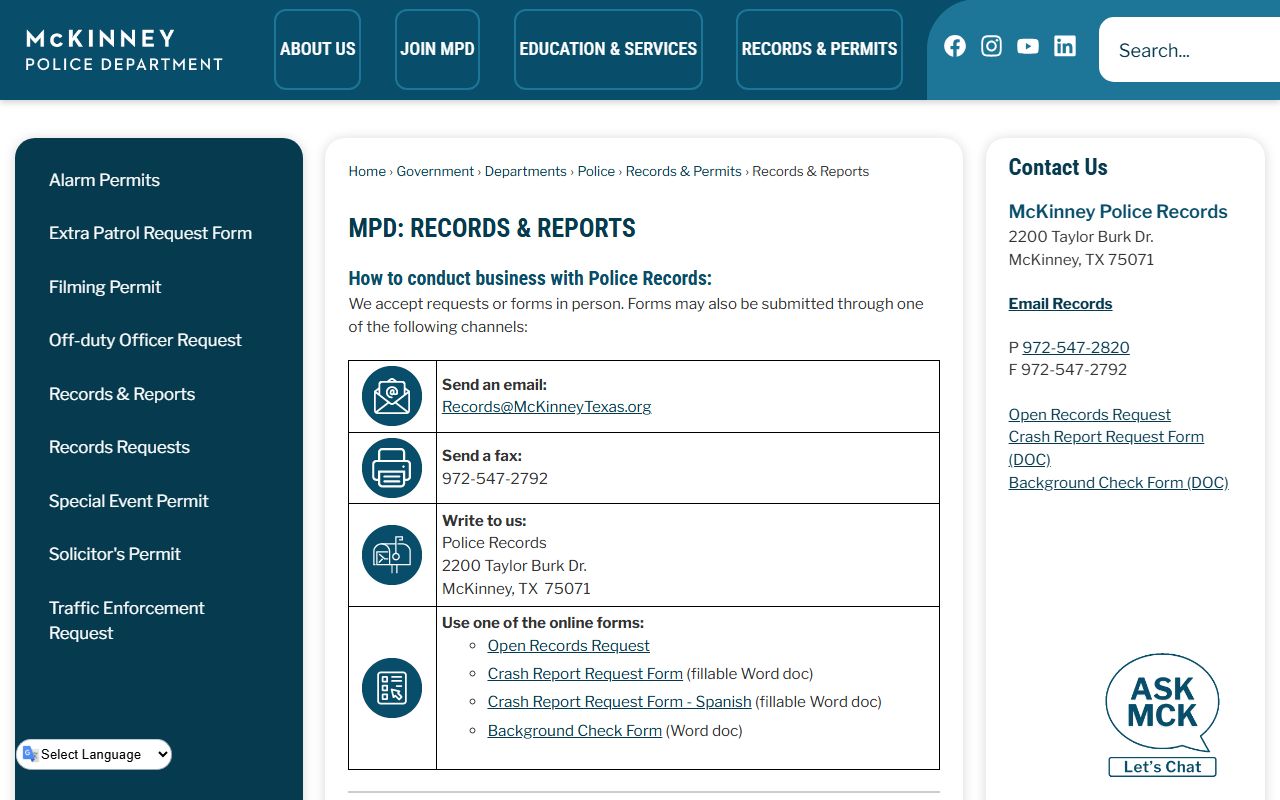Open the Crash Report Request Form - Spanish link

[x=619, y=702]
